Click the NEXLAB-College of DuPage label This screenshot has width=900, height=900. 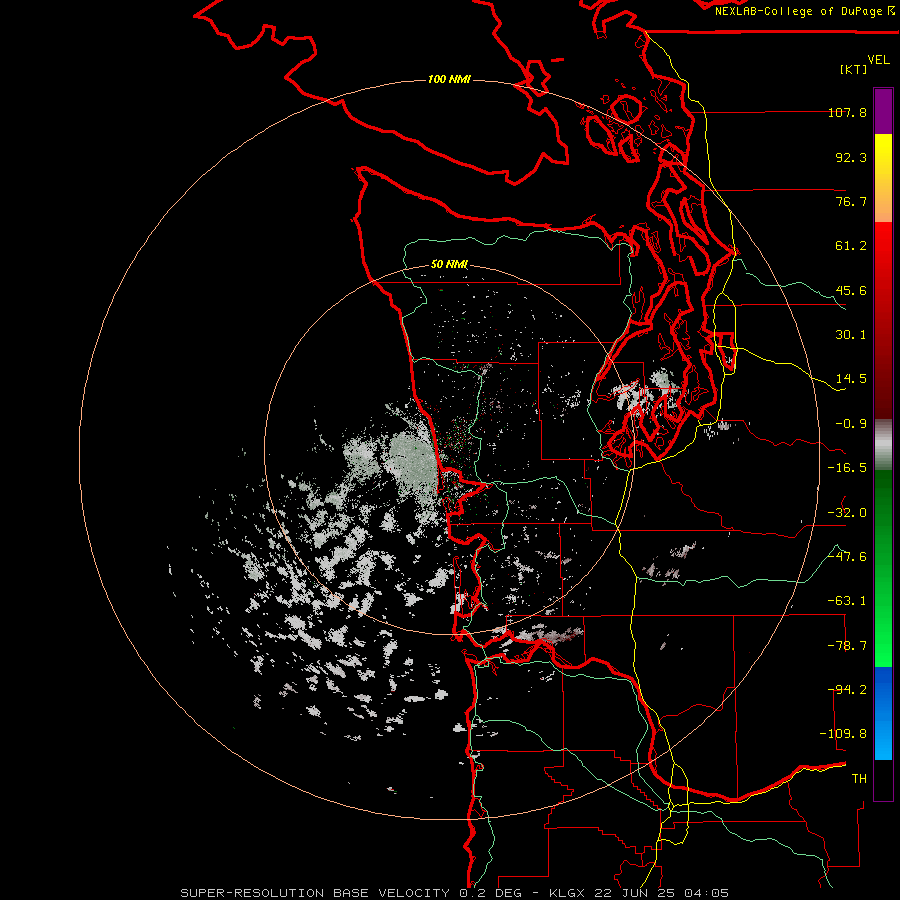point(805,11)
